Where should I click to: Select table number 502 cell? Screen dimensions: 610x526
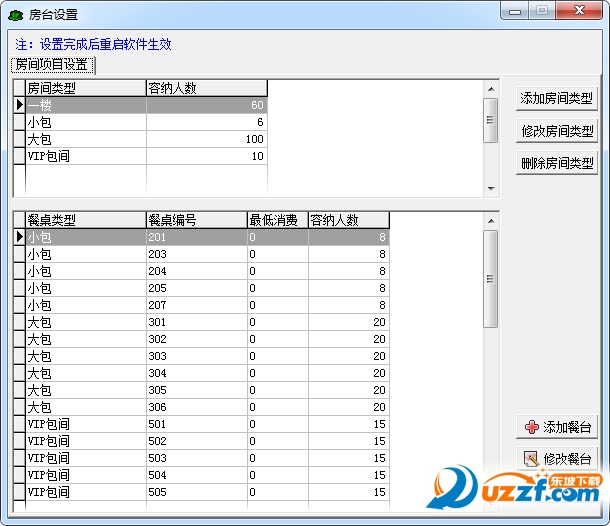tap(197, 441)
